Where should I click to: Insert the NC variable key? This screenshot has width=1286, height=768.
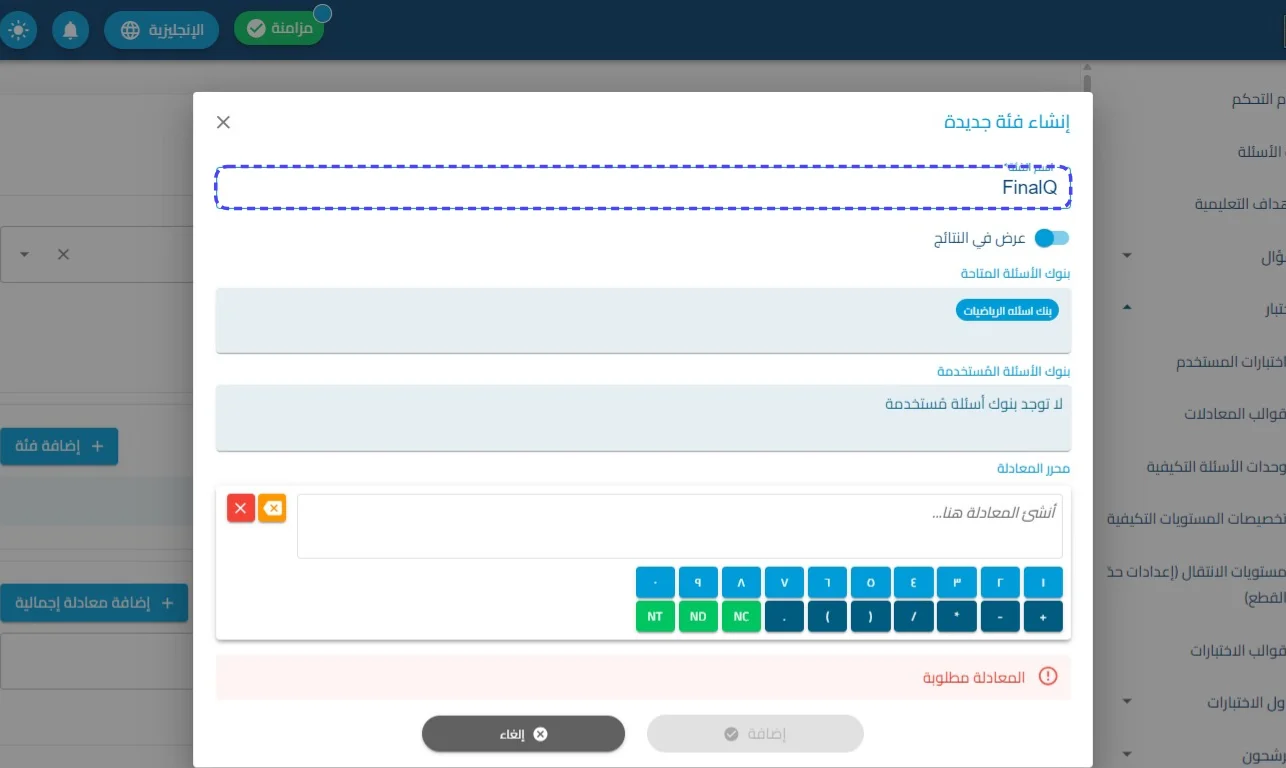pyautogui.click(x=741, y=616)
